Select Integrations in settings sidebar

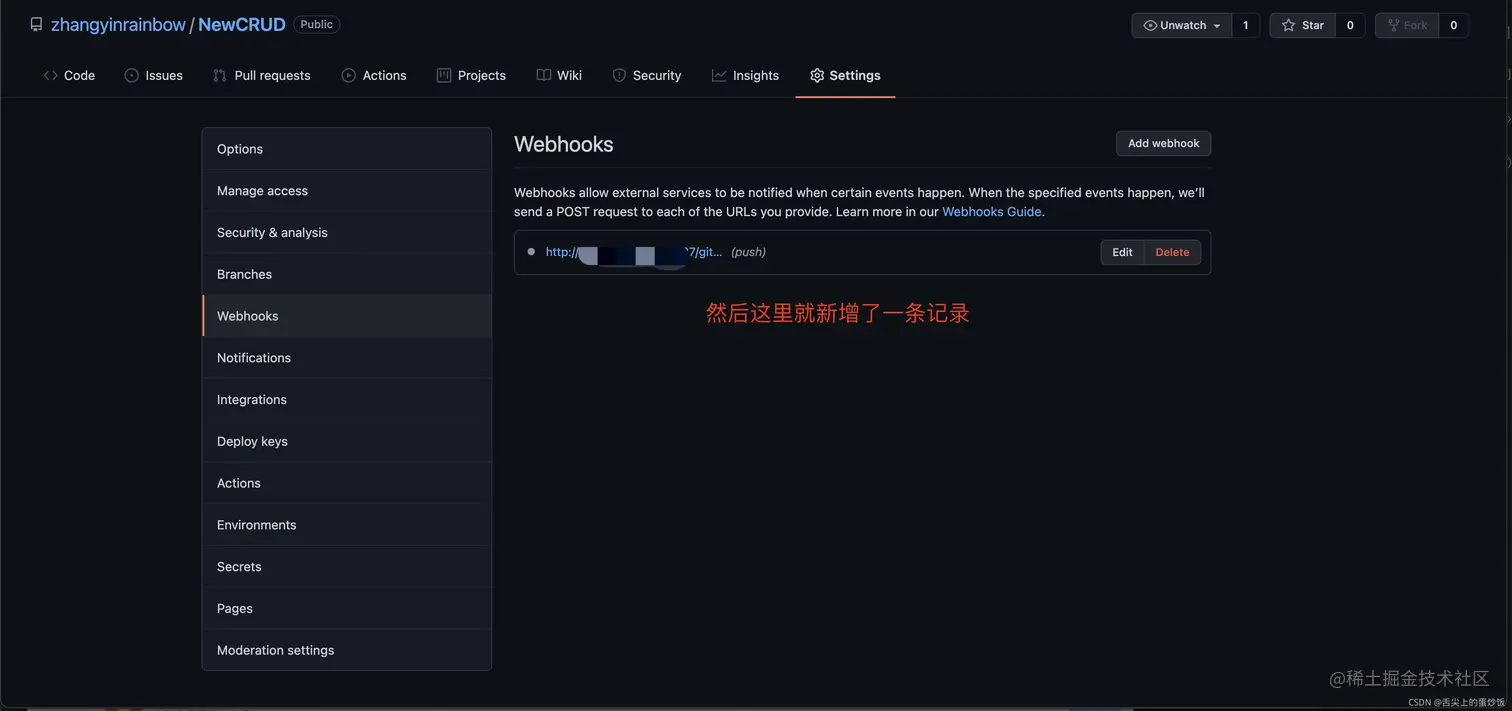coord(347,399)
